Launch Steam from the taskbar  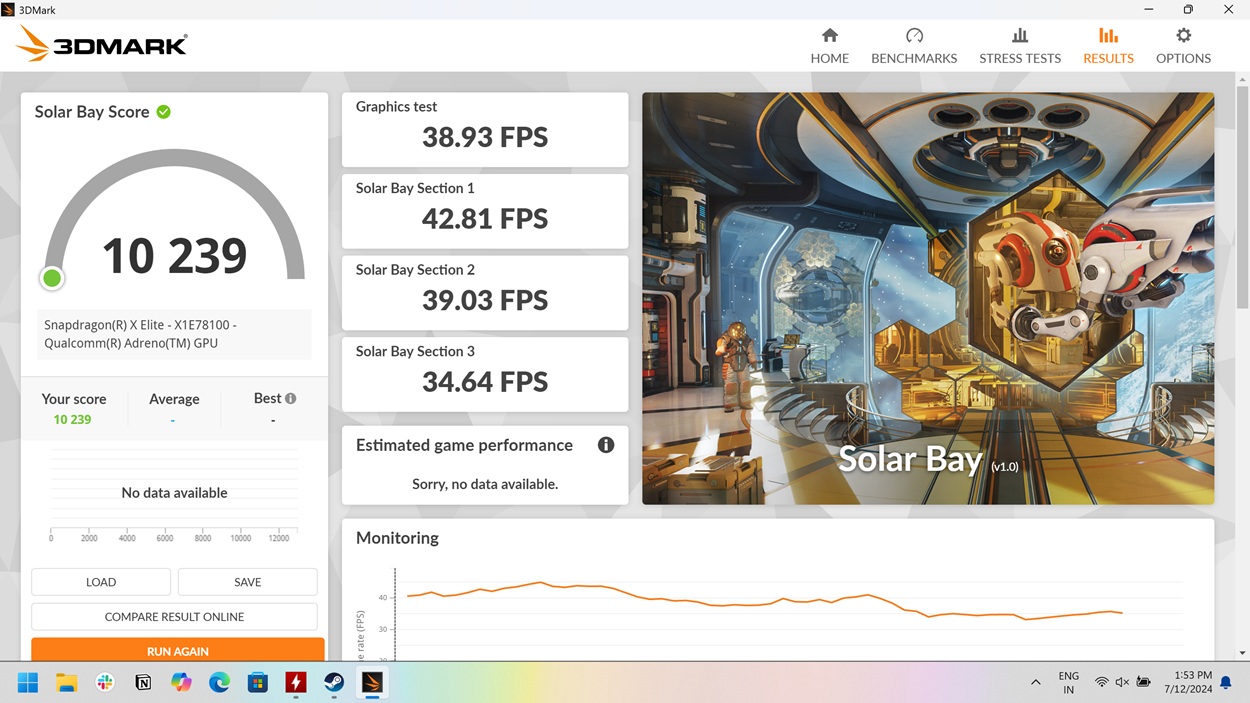[x=333, y=682]
